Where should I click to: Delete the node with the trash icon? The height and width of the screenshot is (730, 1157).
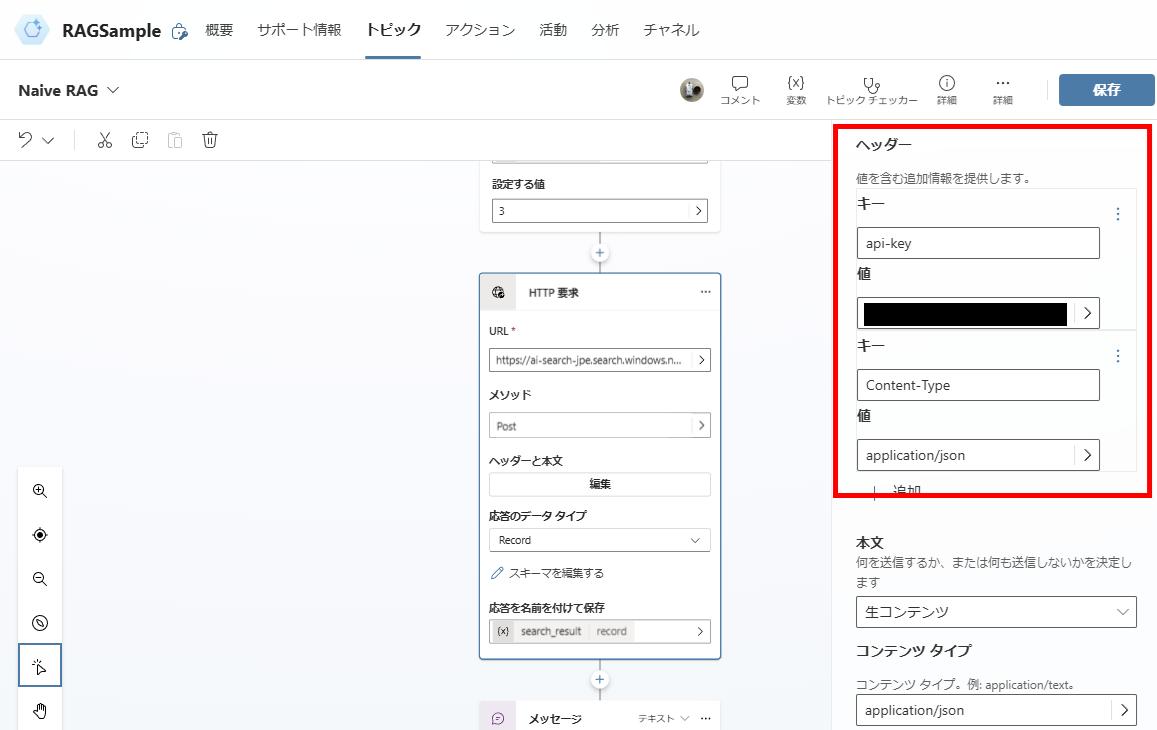[x=209, y=140]
